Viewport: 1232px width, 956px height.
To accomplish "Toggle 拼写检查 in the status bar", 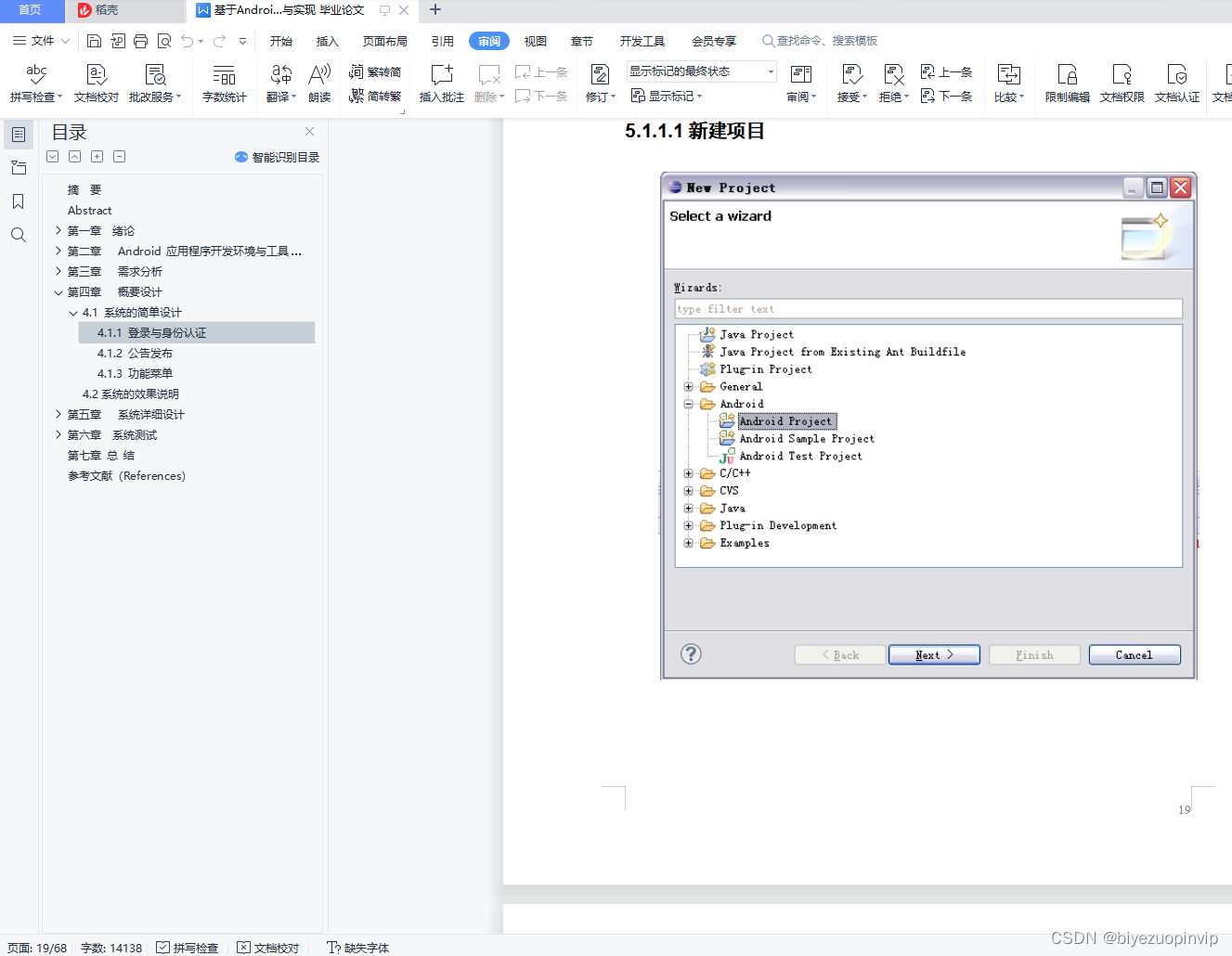I will click(x=188, y=948).
